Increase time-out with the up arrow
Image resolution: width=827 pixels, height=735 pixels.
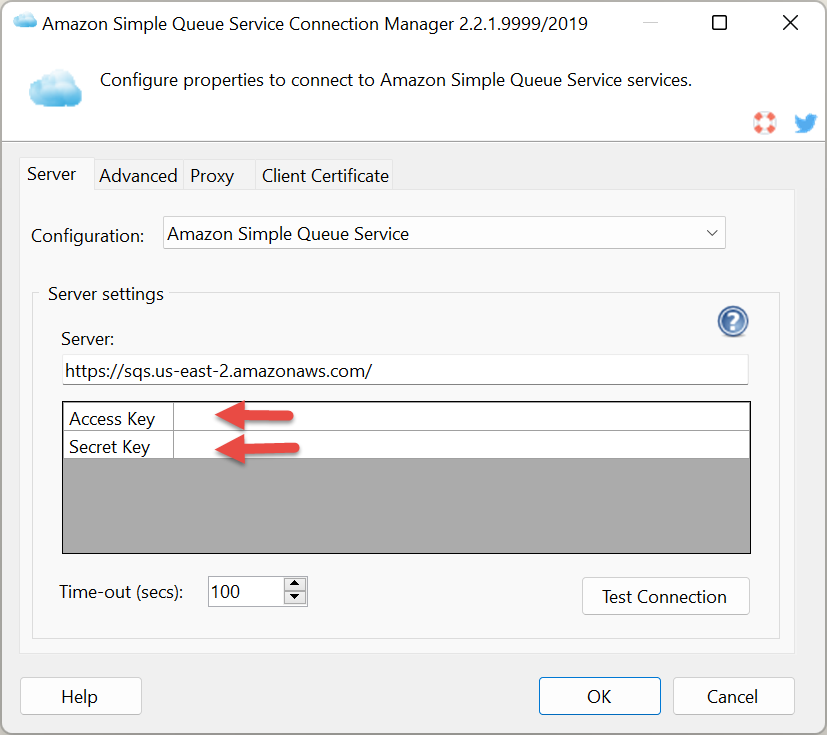(x=295, y=584)
